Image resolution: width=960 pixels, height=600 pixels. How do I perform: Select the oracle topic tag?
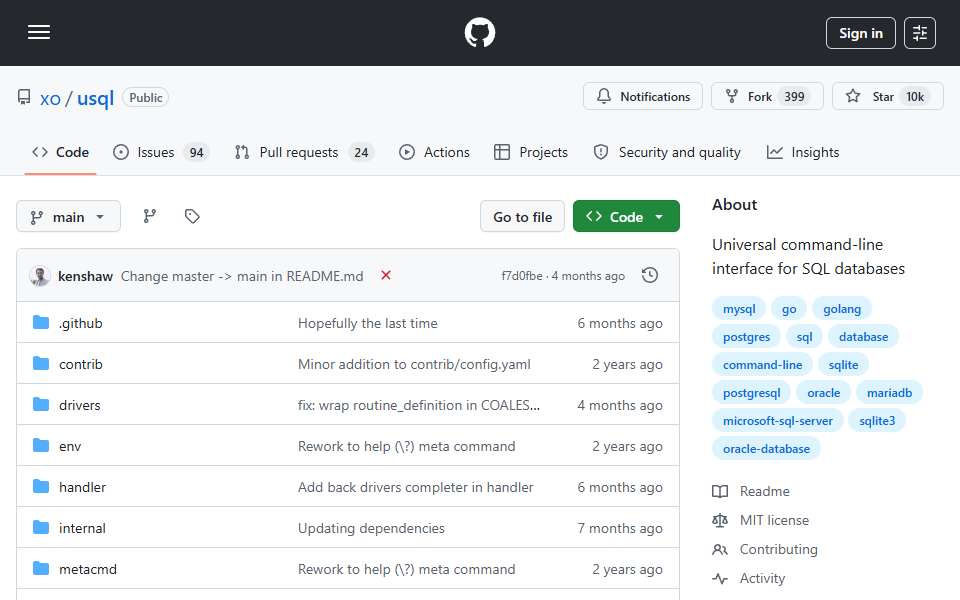click(823, 392)
